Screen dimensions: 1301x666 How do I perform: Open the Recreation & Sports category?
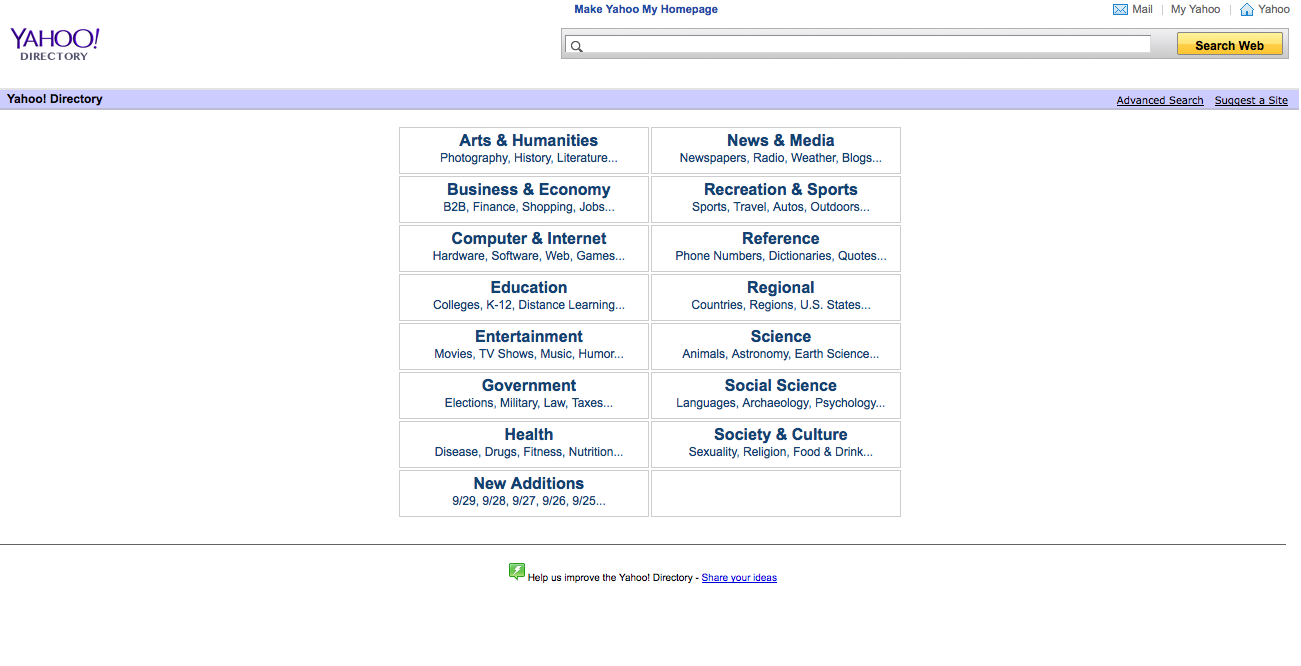pyautogui.click(x=780, y=189)
